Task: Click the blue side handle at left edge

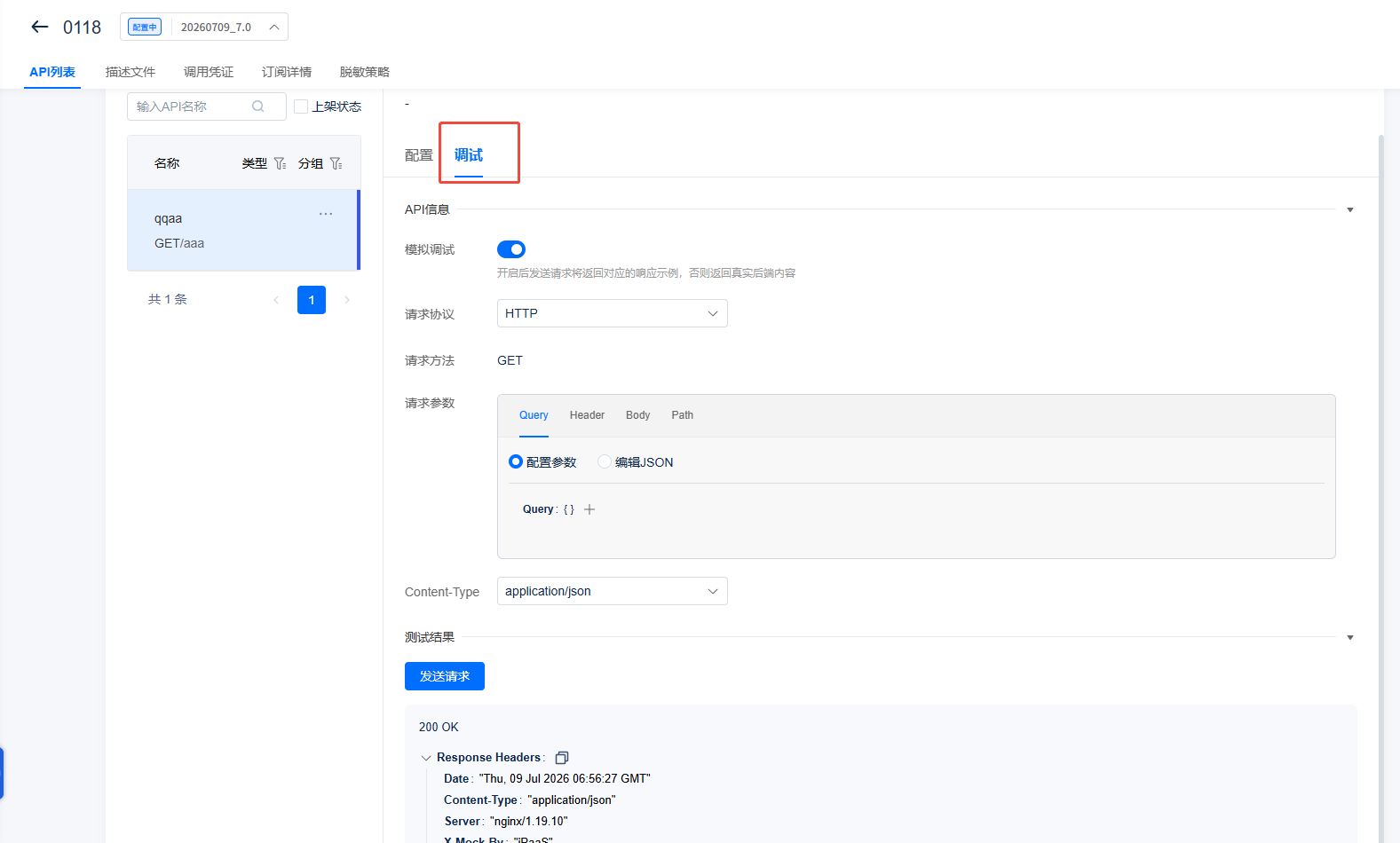Action: (x=2, y=773)
